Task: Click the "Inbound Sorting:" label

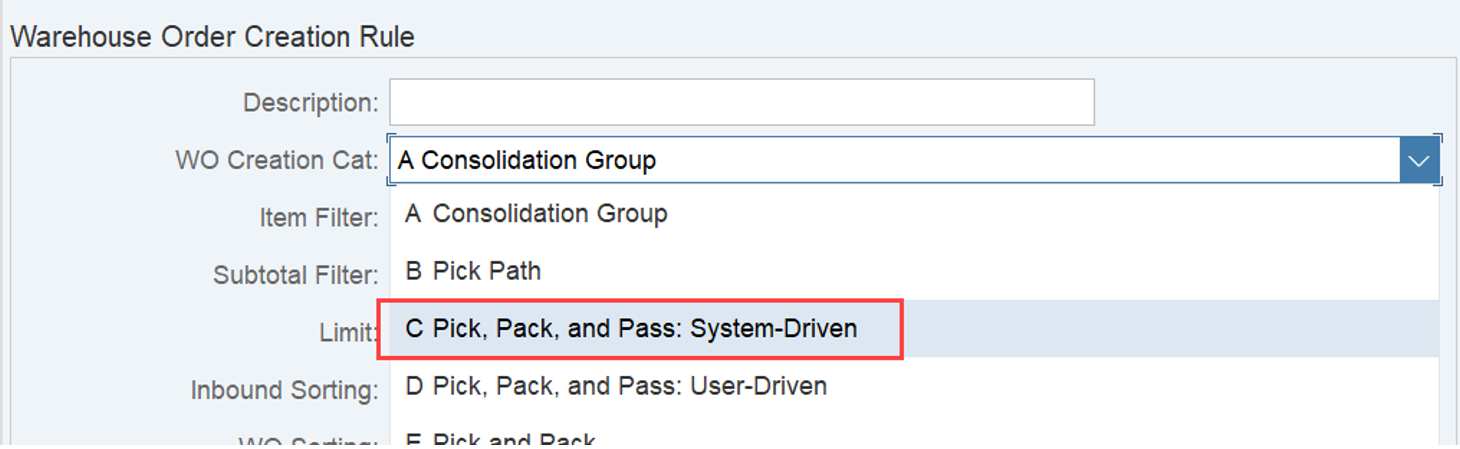Action: click(x=285, y=390)
